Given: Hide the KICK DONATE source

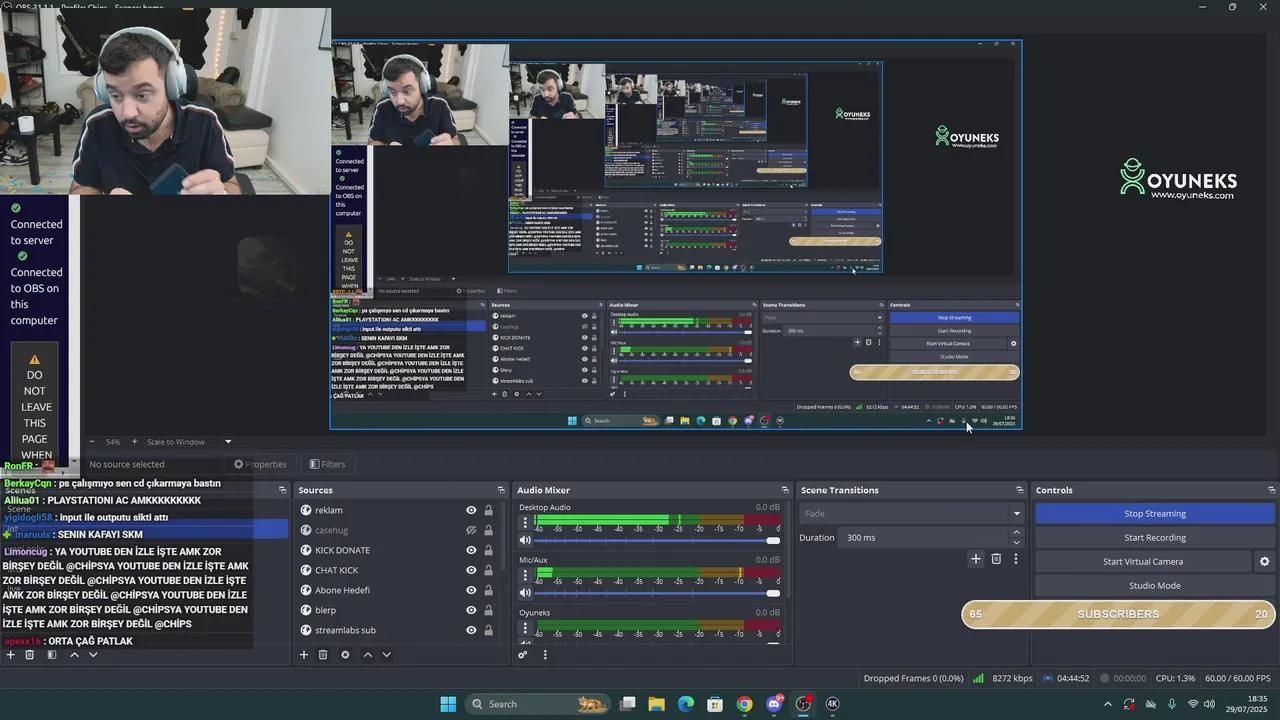Looking at the screenshot, I should tap(471, 550).
